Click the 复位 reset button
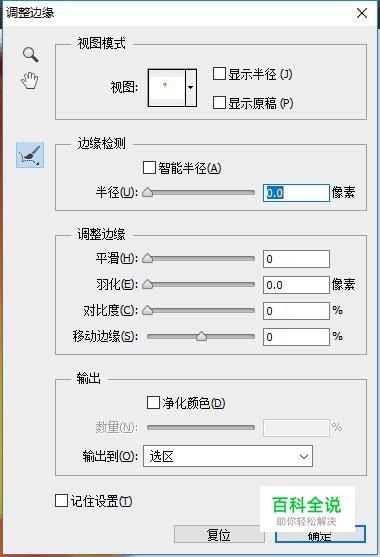The image size is (380, 557). click(219, 534)
